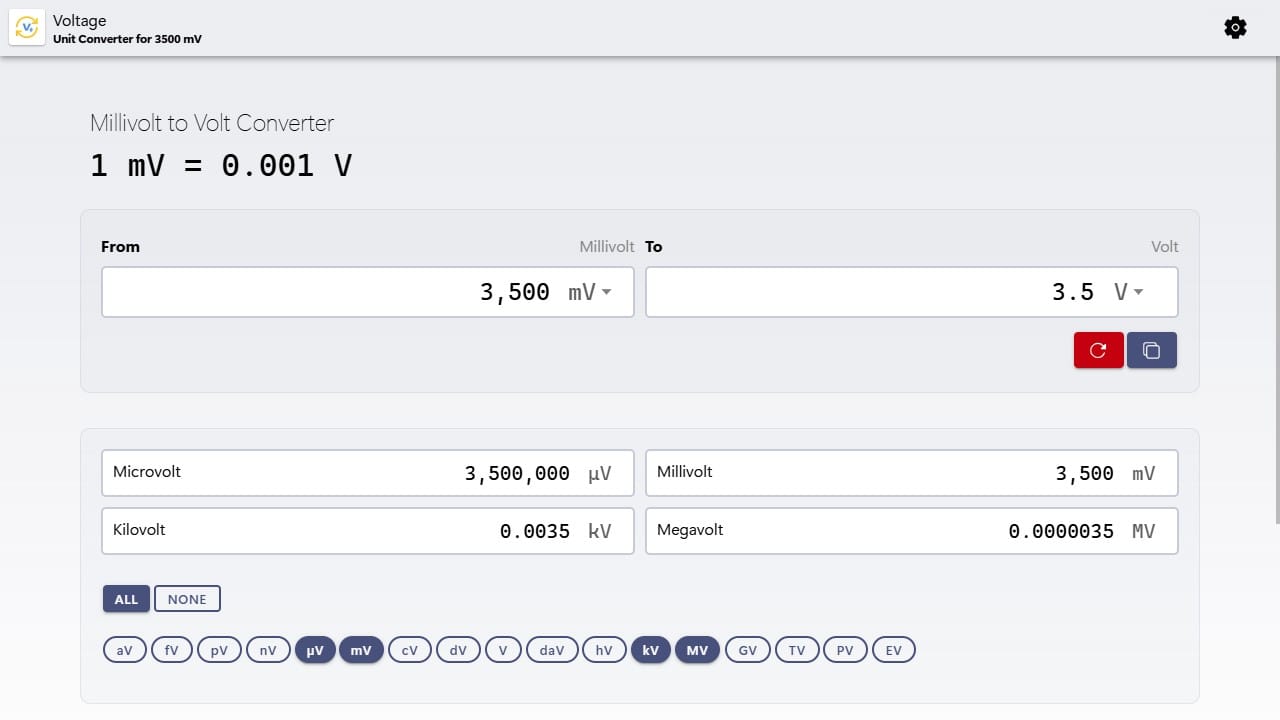Image resolution: width=1280 pixels, height=720 pixels.
Task: Open the settings gear icon
Action: click(x=1235, y=27)
